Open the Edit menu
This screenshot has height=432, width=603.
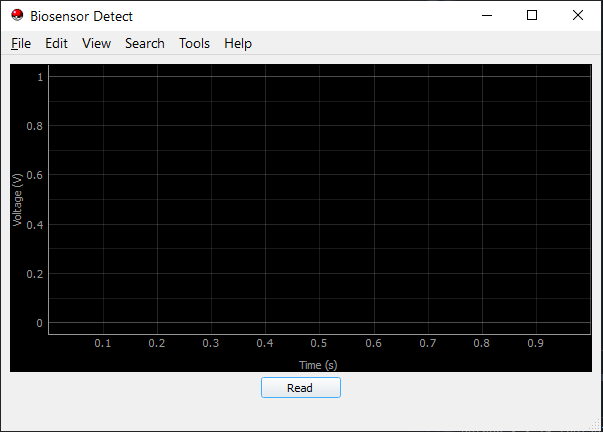[x=56, y=43]
